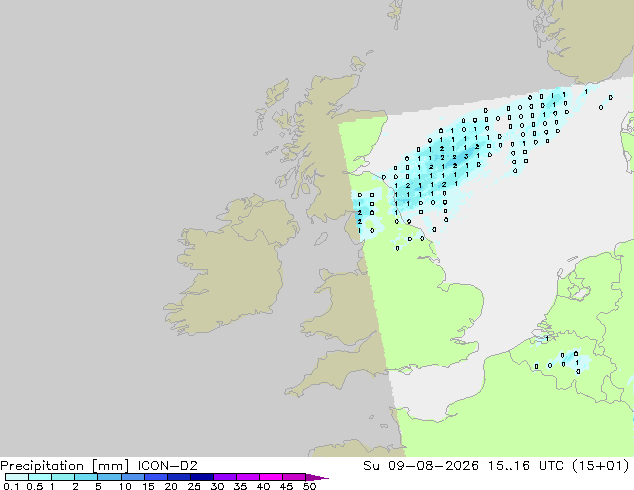Screen dimensions: 634x490
Task: Select the 2–5 mm legend color box
Action: pos(86,477)
